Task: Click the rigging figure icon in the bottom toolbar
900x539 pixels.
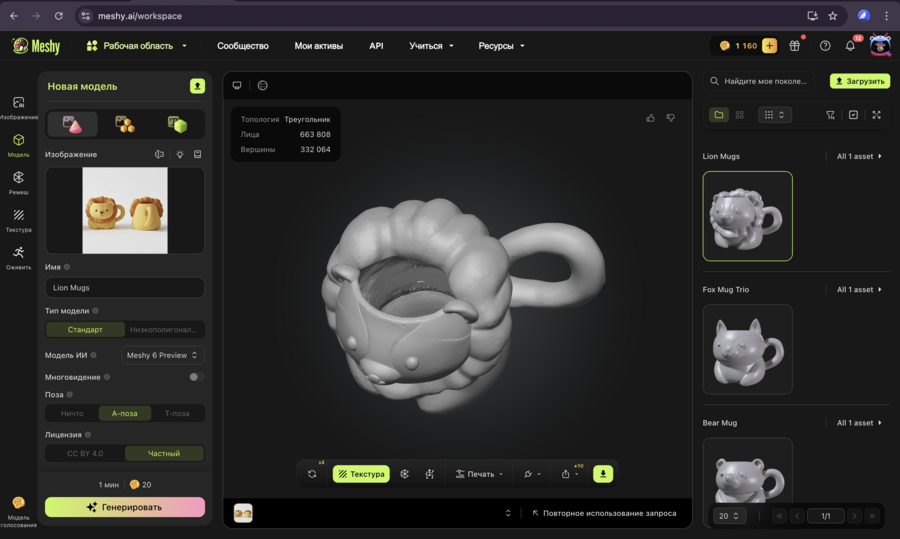Action: pyautogui.click(x=429, y=474)
